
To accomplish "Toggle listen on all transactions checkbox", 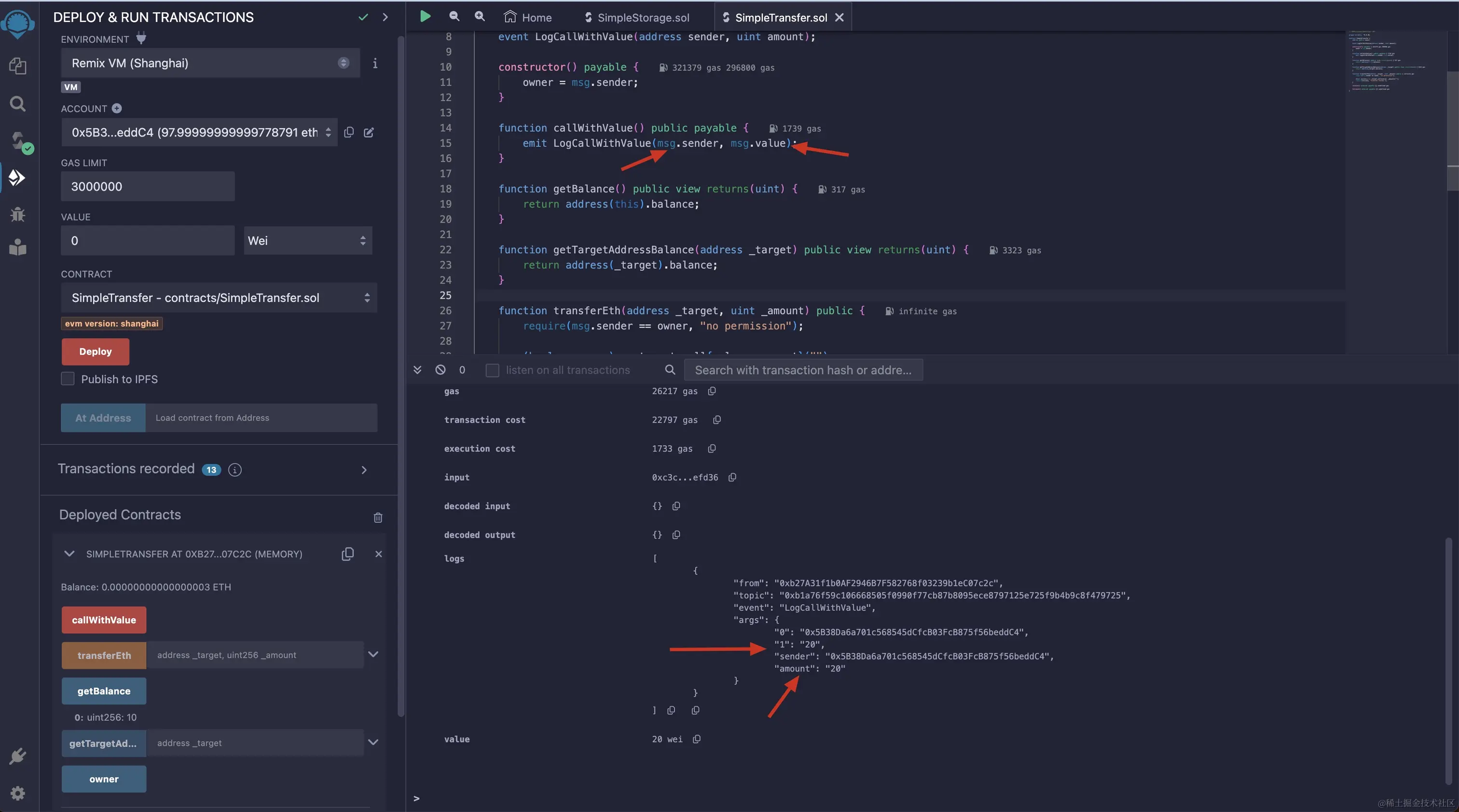I will (x=492, y=370).
